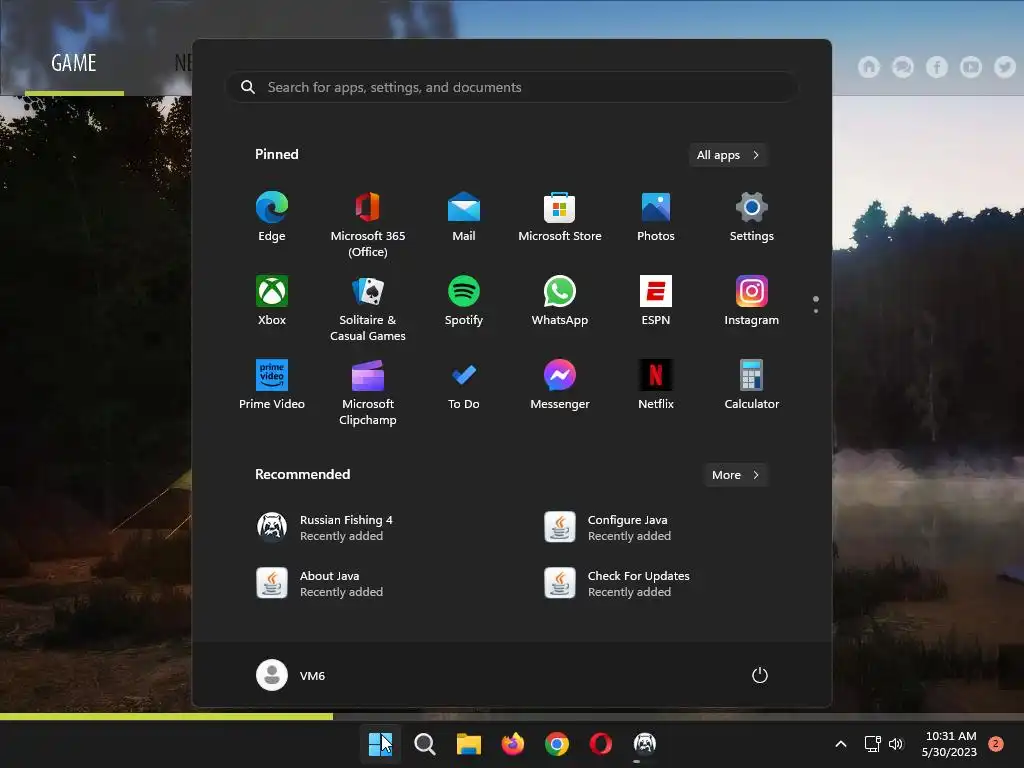Viewport: 1024px width, 768px height.
Task: Expand More recommended items
Action: click(x=735, y=475)
